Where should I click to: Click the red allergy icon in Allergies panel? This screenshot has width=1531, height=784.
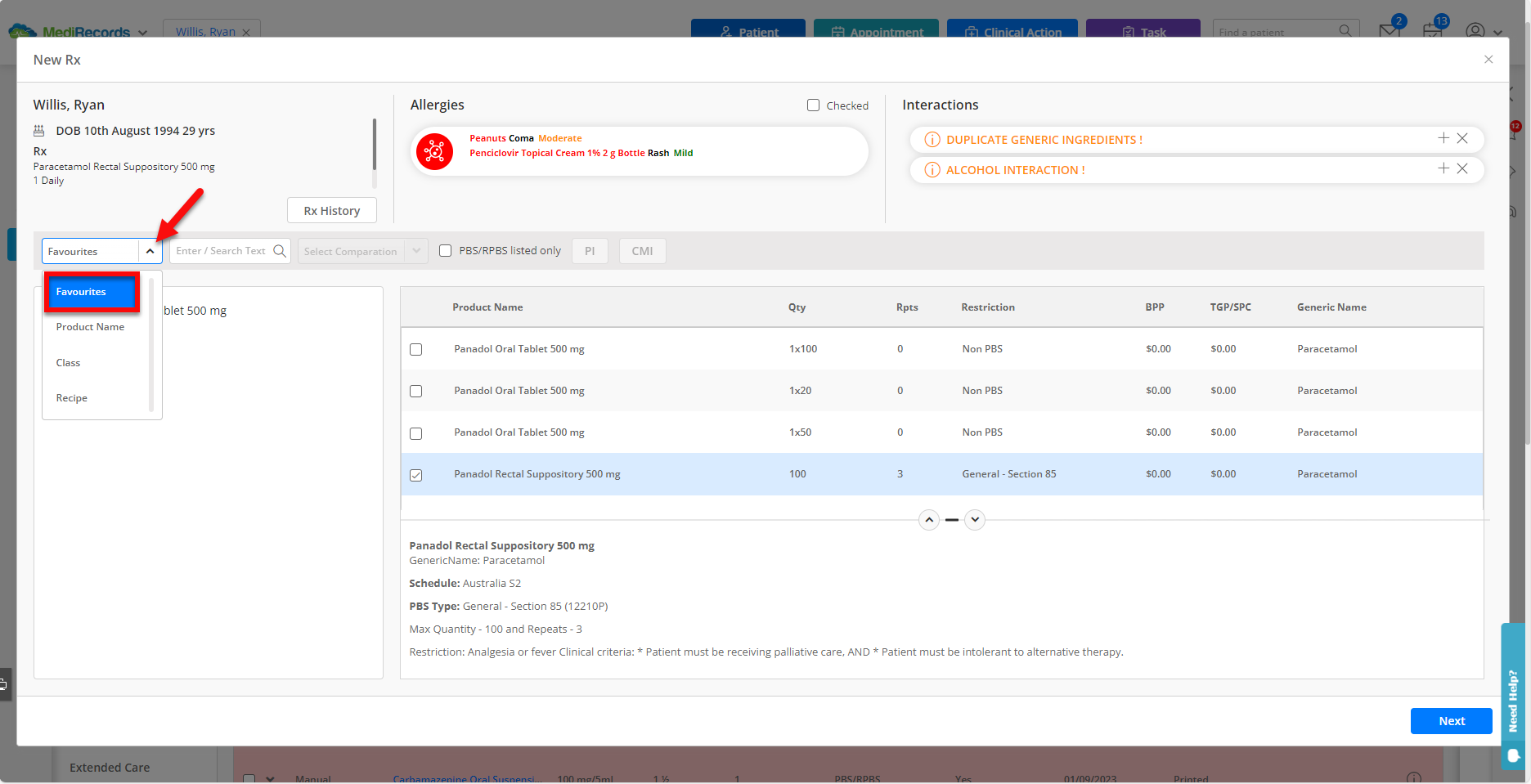coord(434,151)
